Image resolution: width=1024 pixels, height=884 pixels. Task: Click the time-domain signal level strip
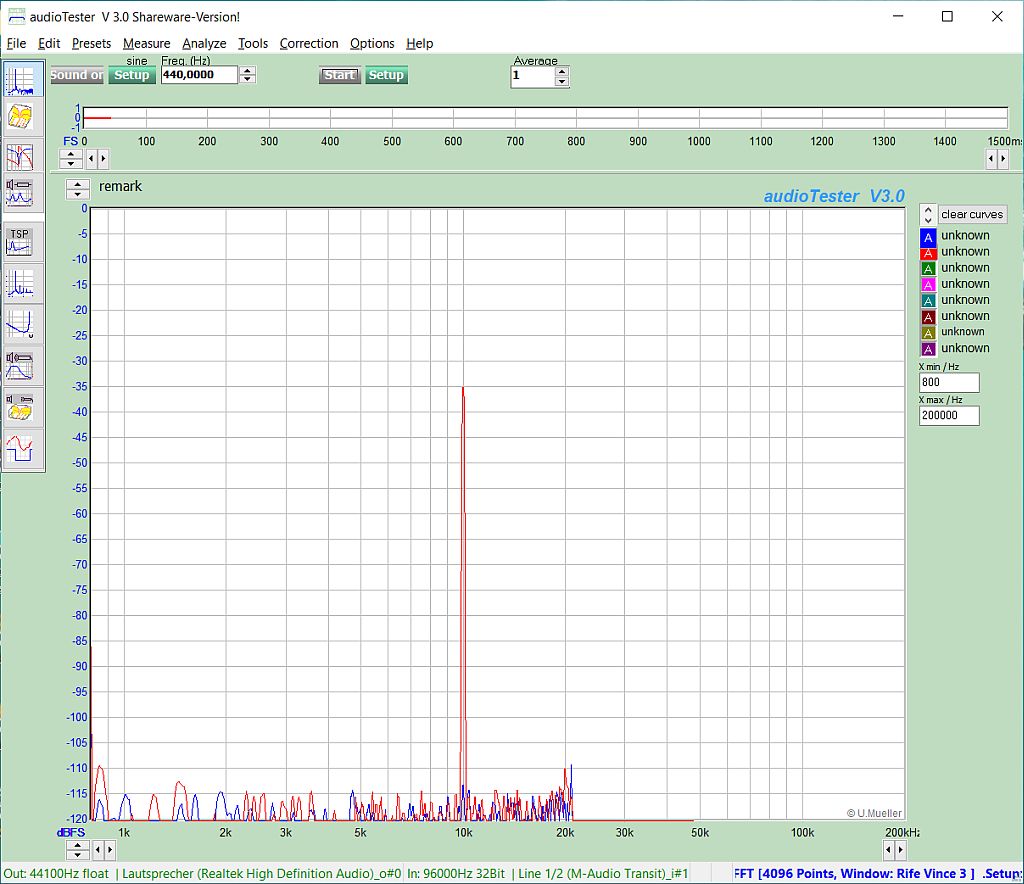pos(545,118)
